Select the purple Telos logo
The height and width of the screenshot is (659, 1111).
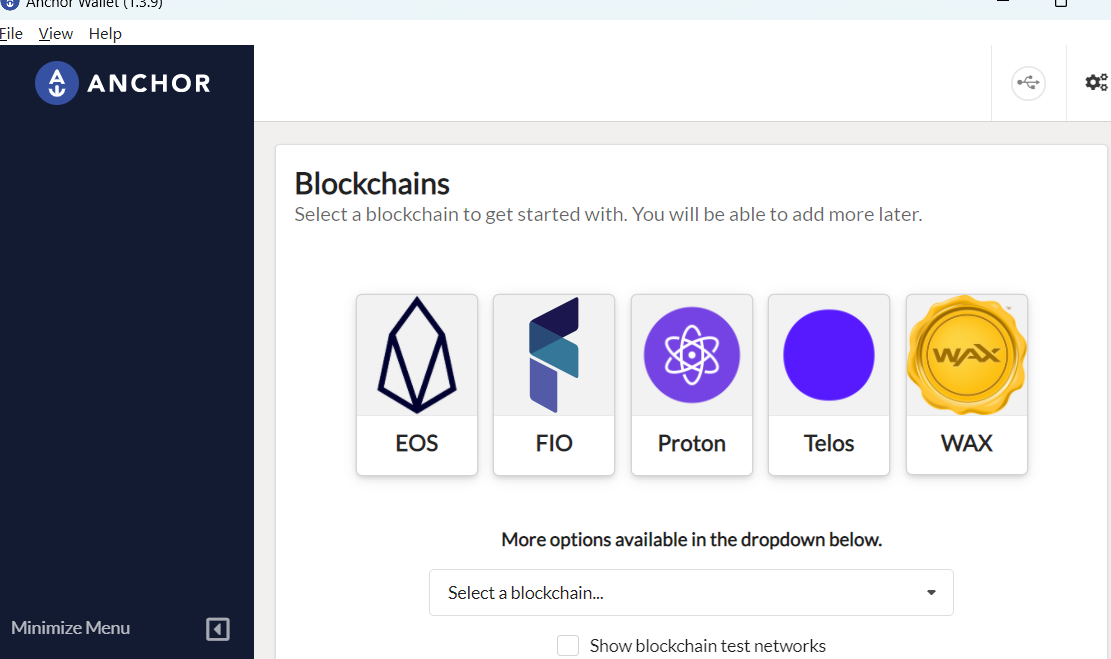click(x=828, y=355)
